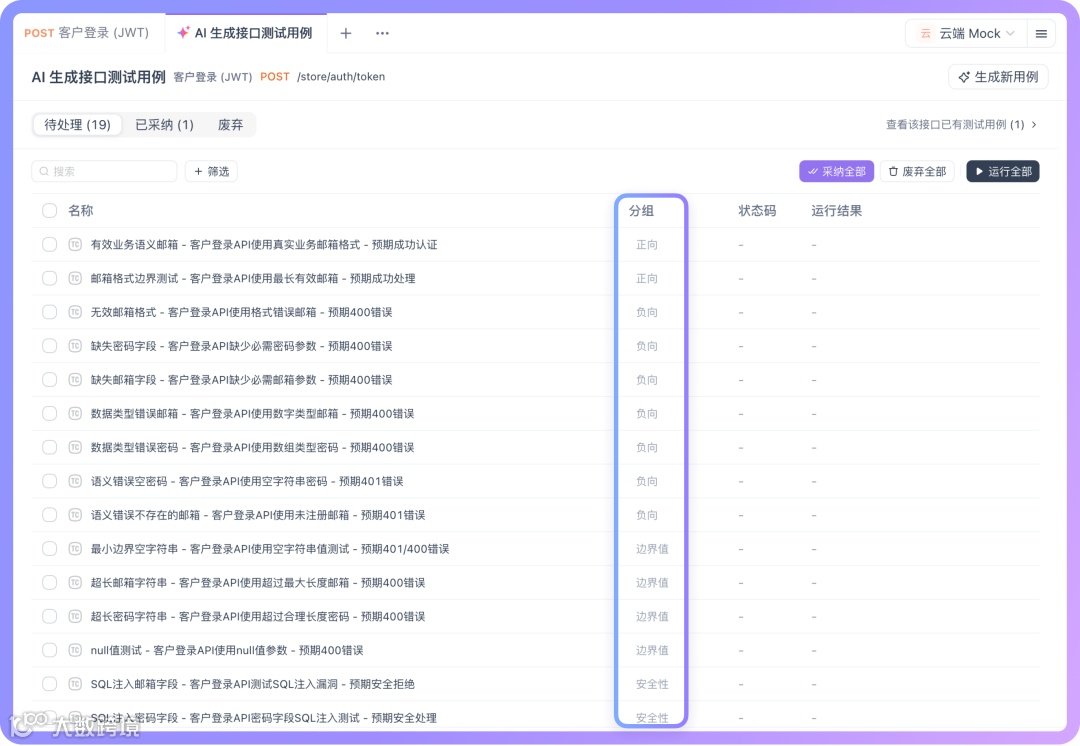Click /store/auth/token path text
1080x746 pixels.
(x=341, y=76)
